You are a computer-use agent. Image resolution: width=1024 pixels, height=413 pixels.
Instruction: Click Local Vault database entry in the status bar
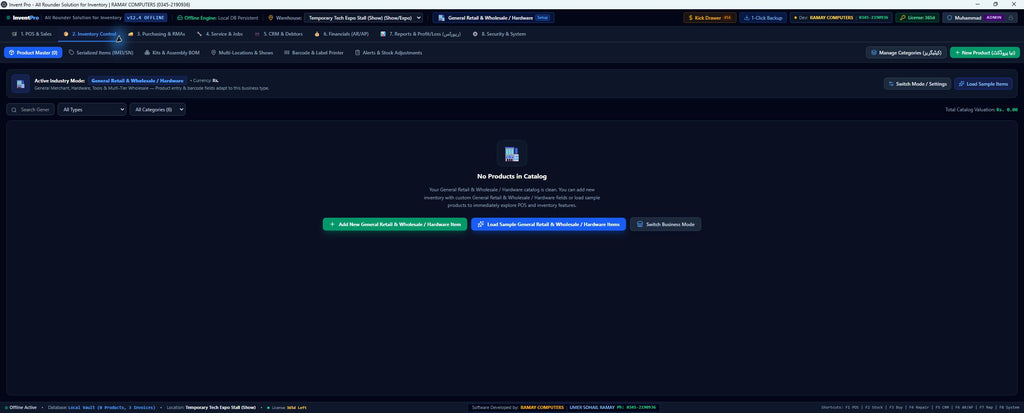112,407
